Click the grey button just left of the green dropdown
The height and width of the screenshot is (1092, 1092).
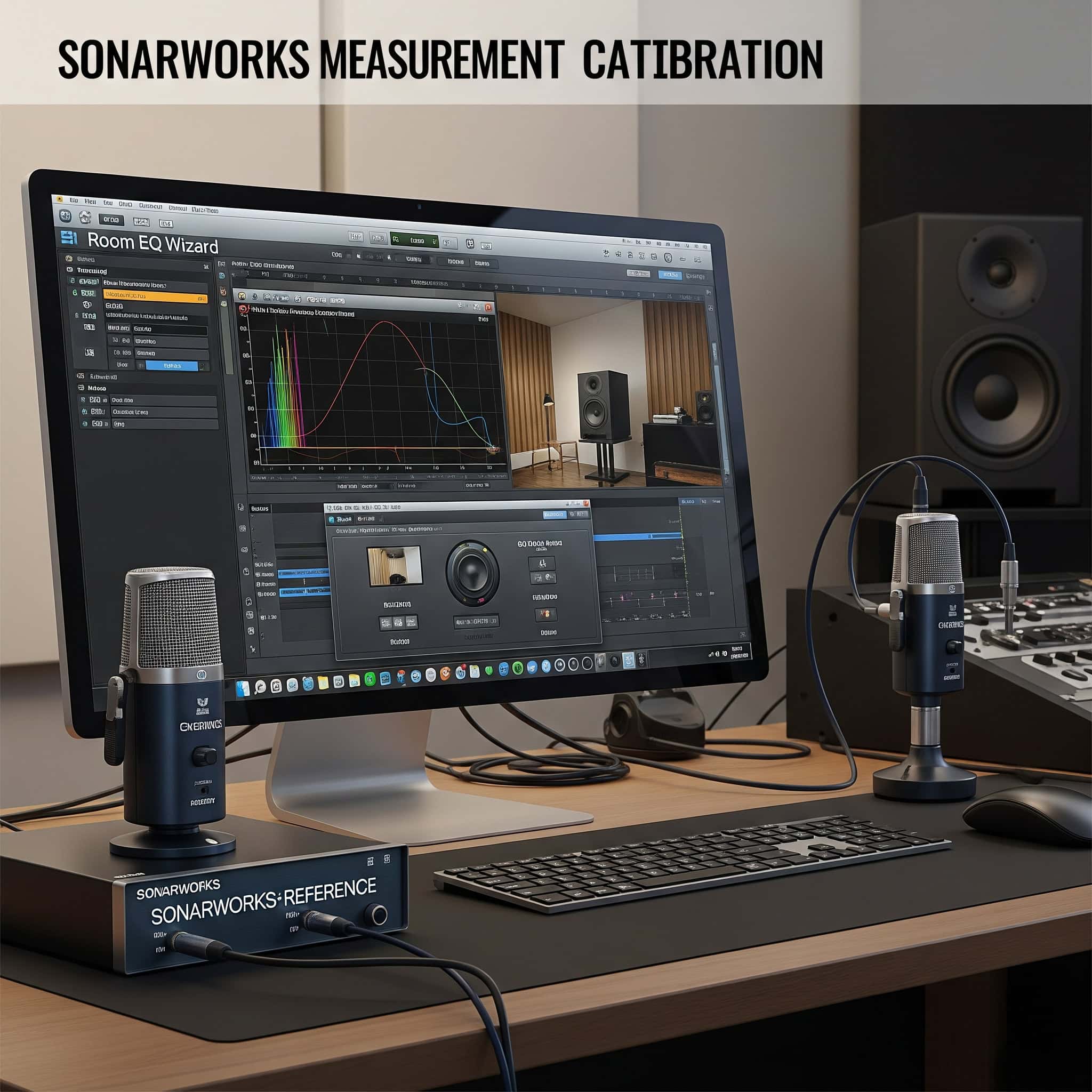click(x=377, y=238)
